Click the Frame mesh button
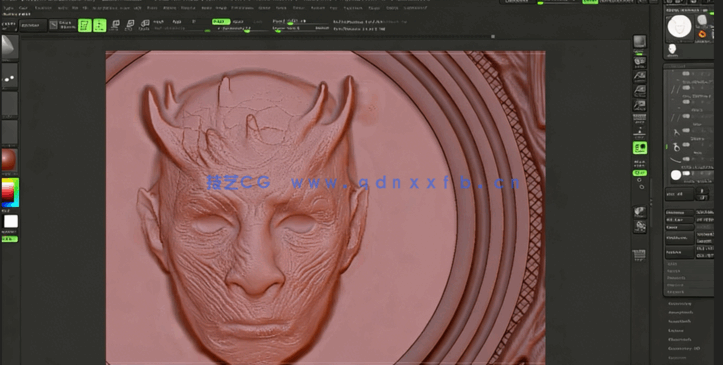The width and height of the screenshot is (723, 365). (640, 212)
